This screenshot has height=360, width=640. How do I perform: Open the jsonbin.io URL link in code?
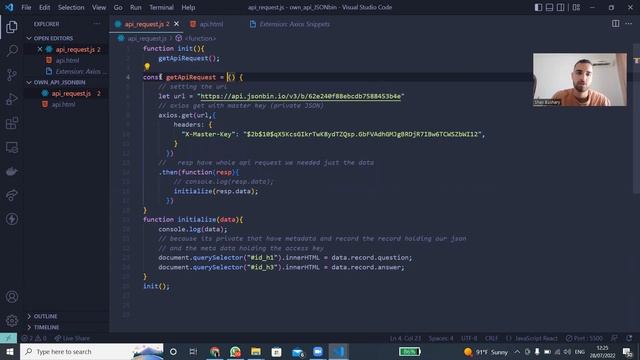coord(300,96)
